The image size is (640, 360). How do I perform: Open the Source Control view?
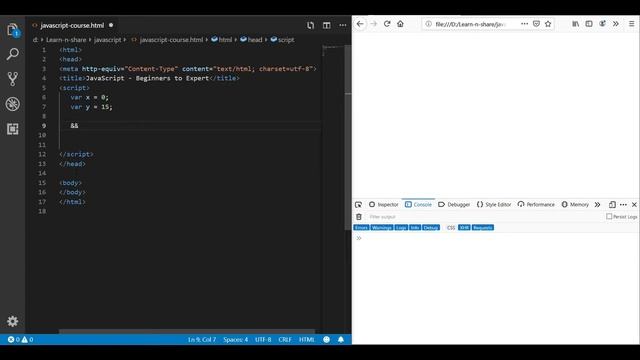[13, 79]
